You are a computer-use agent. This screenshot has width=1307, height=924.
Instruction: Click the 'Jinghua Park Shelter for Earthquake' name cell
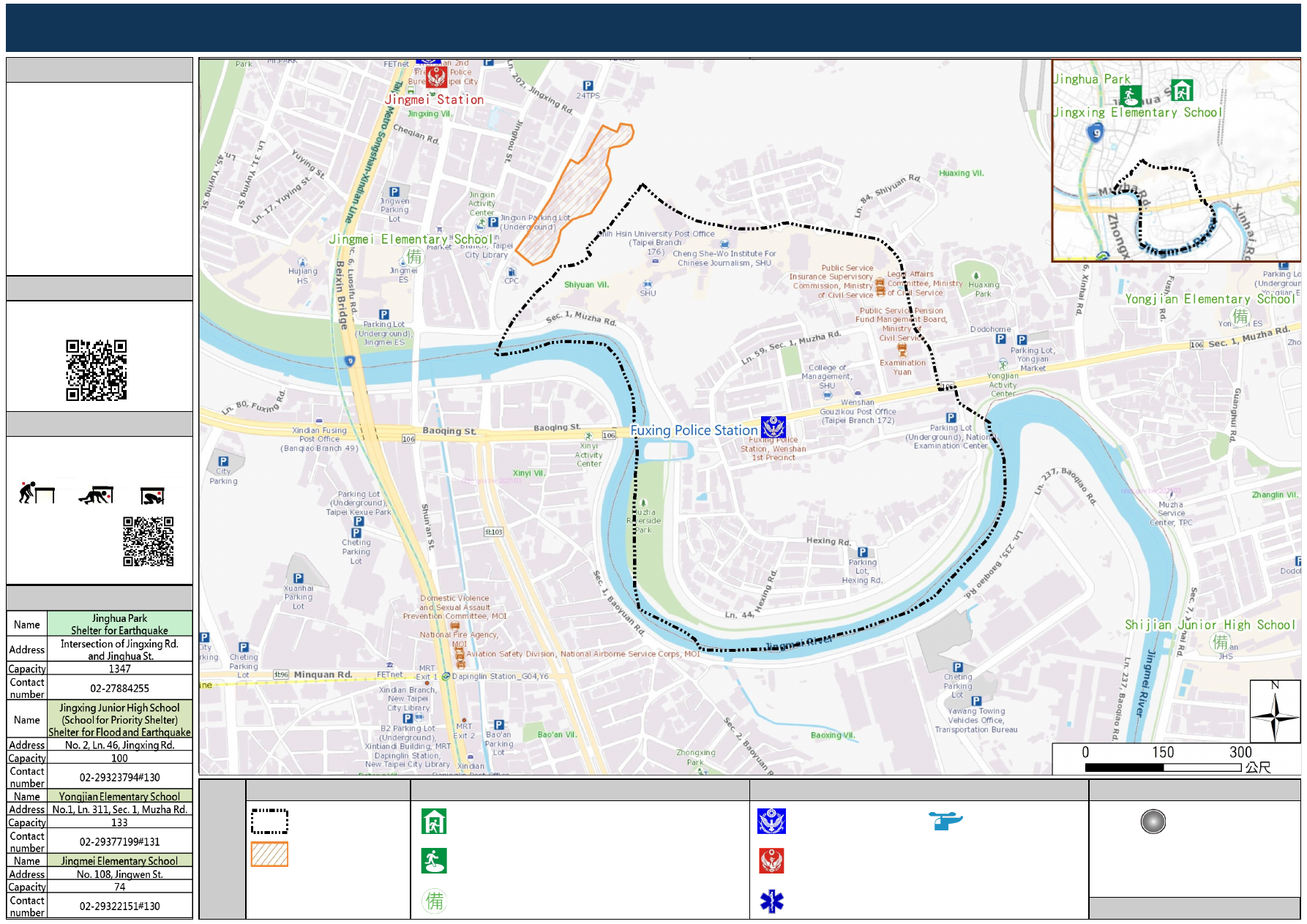[119, 624]
